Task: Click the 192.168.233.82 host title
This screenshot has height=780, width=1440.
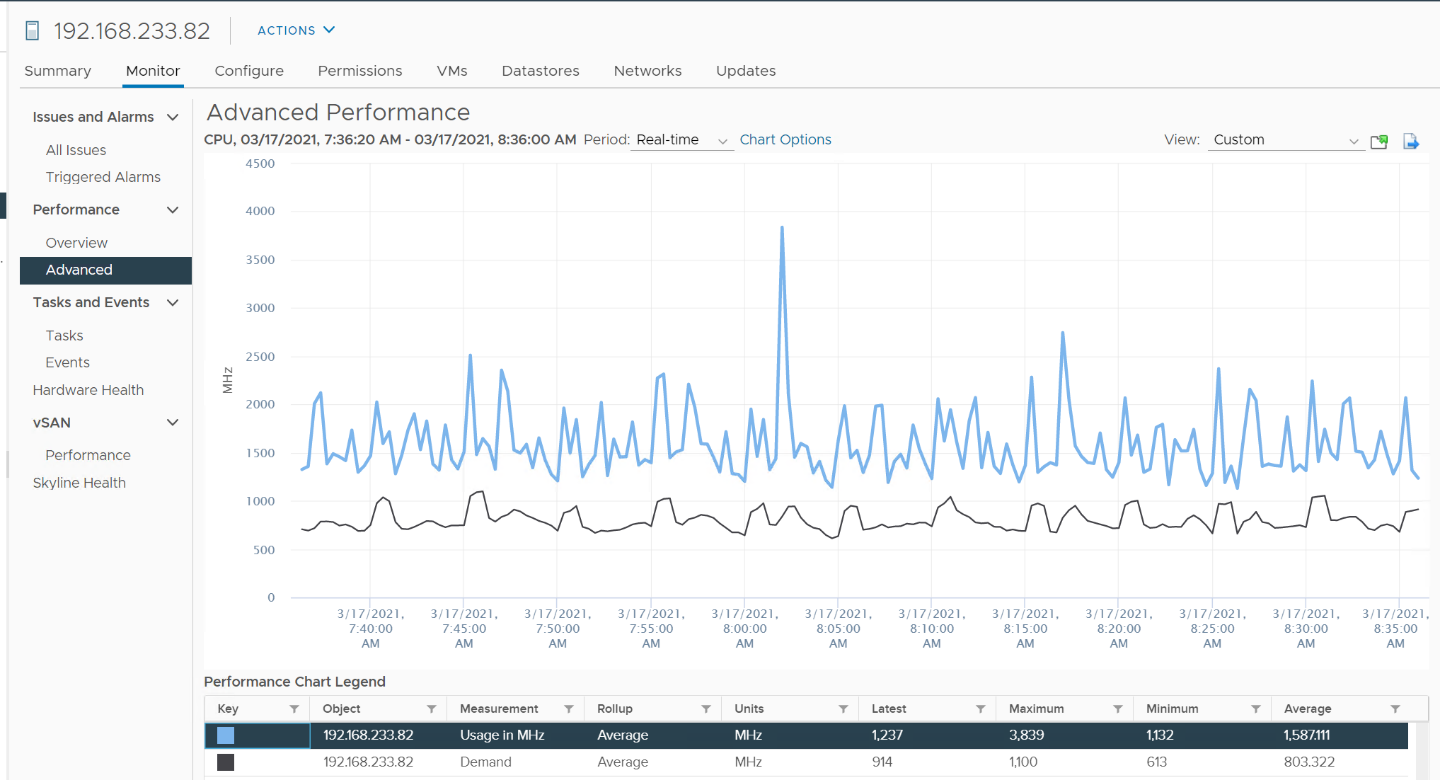Action: [x=132, y=31]
